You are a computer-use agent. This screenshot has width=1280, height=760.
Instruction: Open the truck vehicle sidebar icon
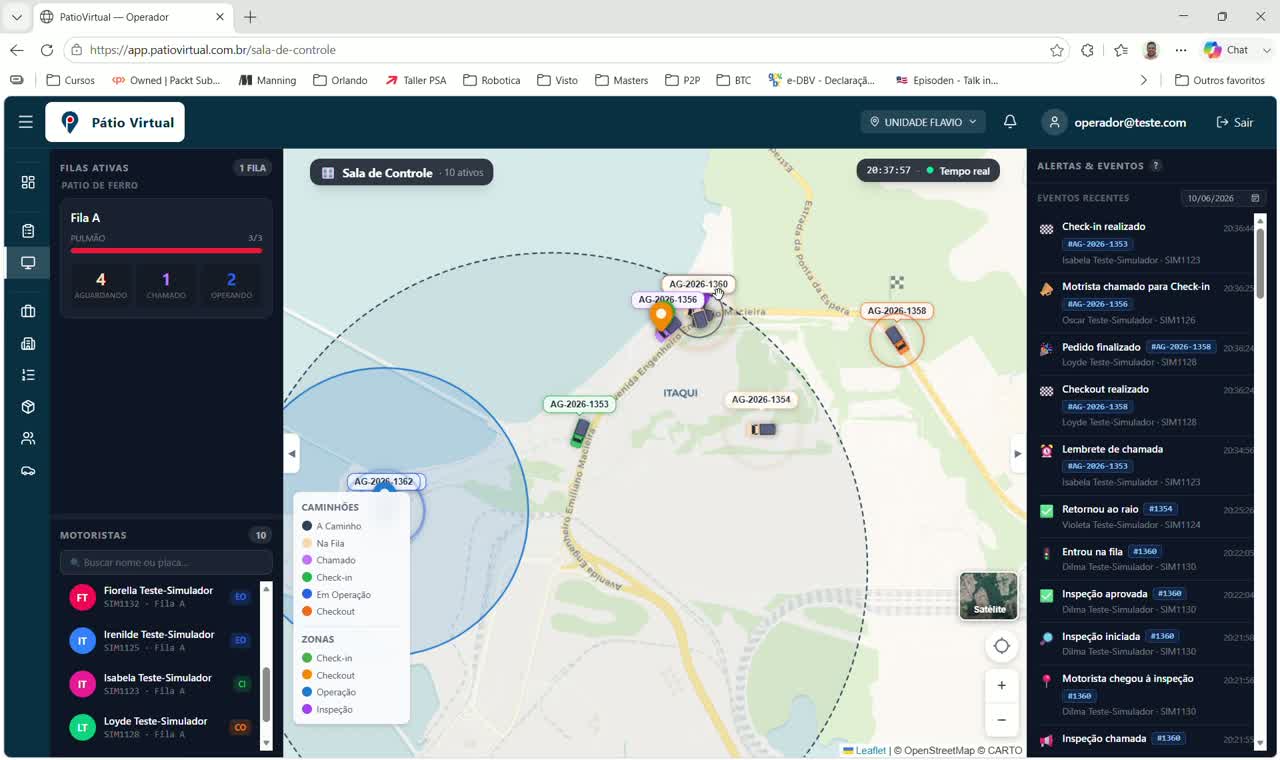click(x=28, y=470)
